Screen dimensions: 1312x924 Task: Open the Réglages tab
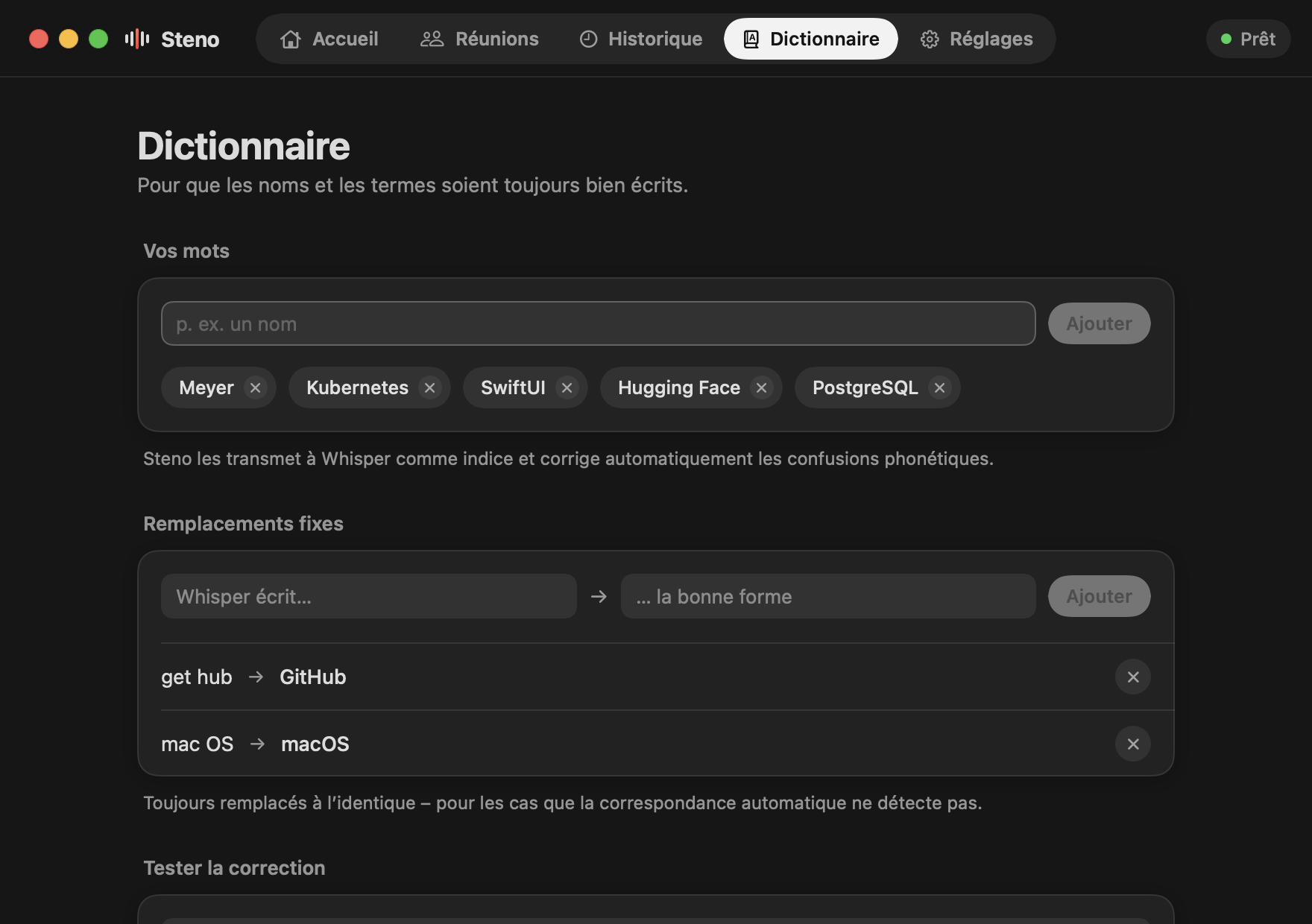(977, 39)
